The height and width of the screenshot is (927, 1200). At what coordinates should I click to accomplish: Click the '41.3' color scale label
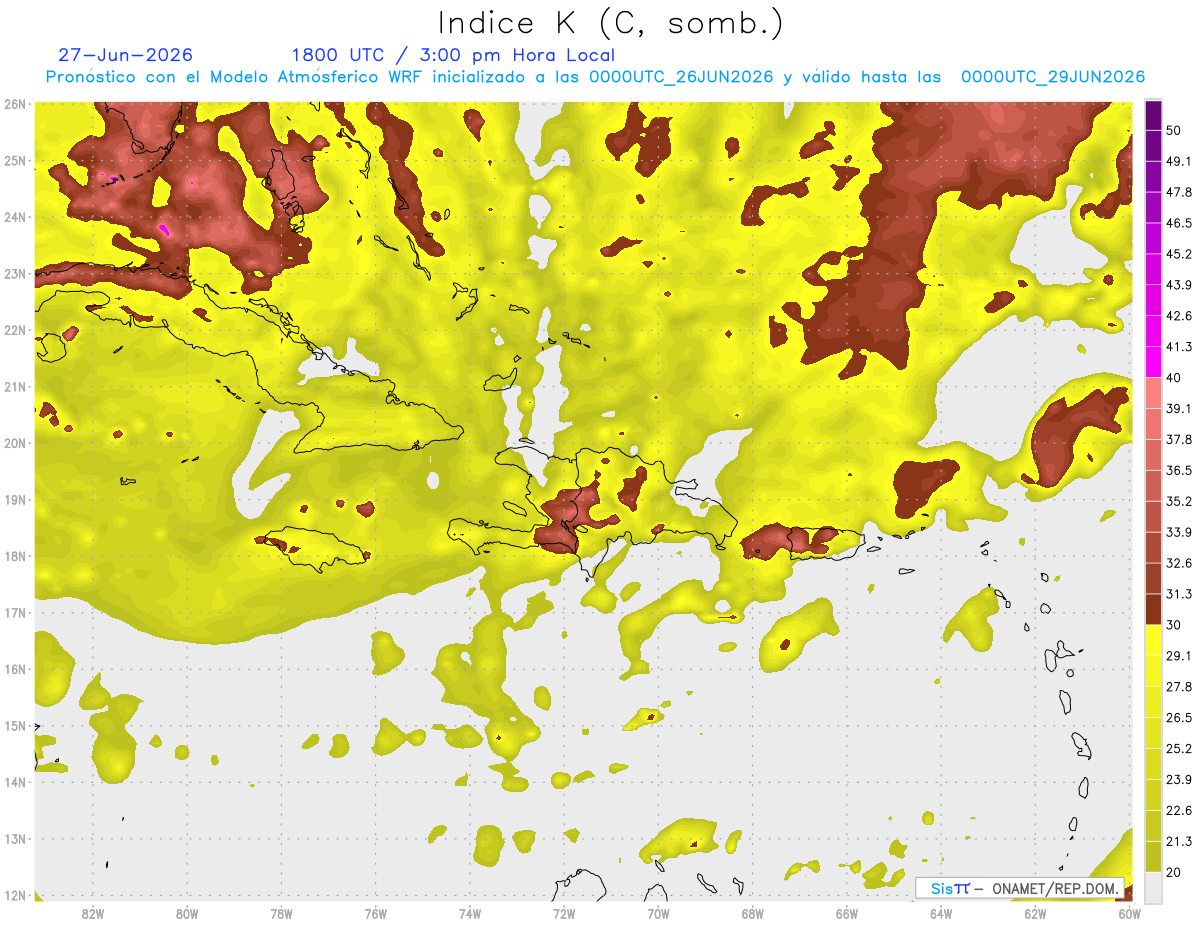[1179, 347]
